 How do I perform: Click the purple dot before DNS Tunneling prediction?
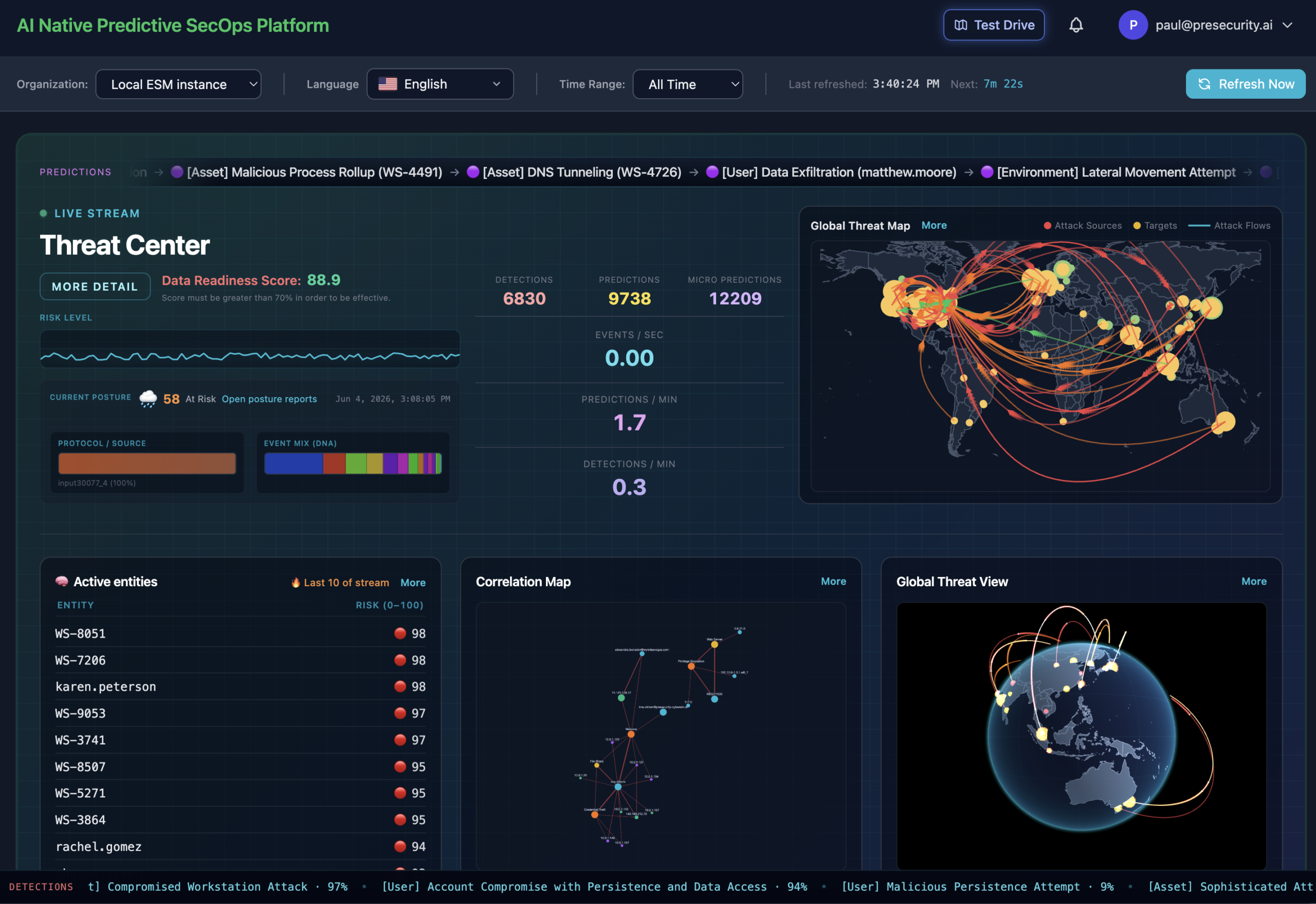click(473, 172)
